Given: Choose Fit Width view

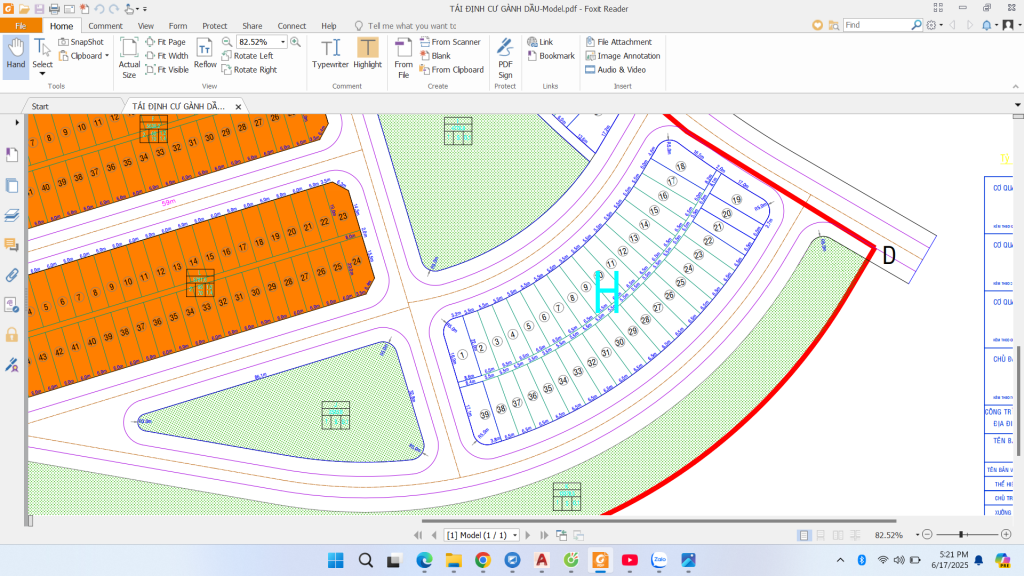Looking at the screenshot, I should point(167,56).
